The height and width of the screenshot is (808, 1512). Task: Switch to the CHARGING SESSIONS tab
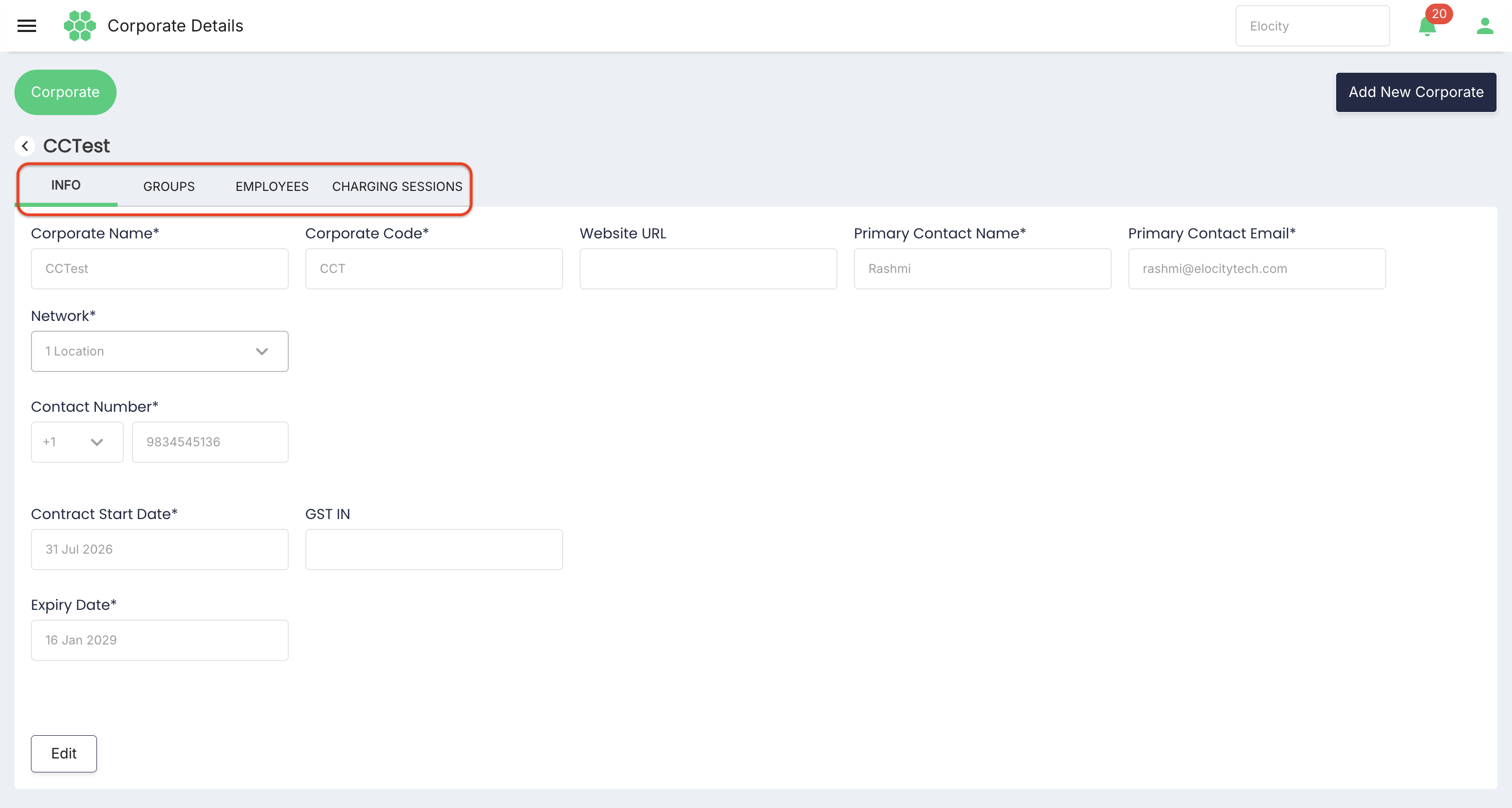click(398, 186)
